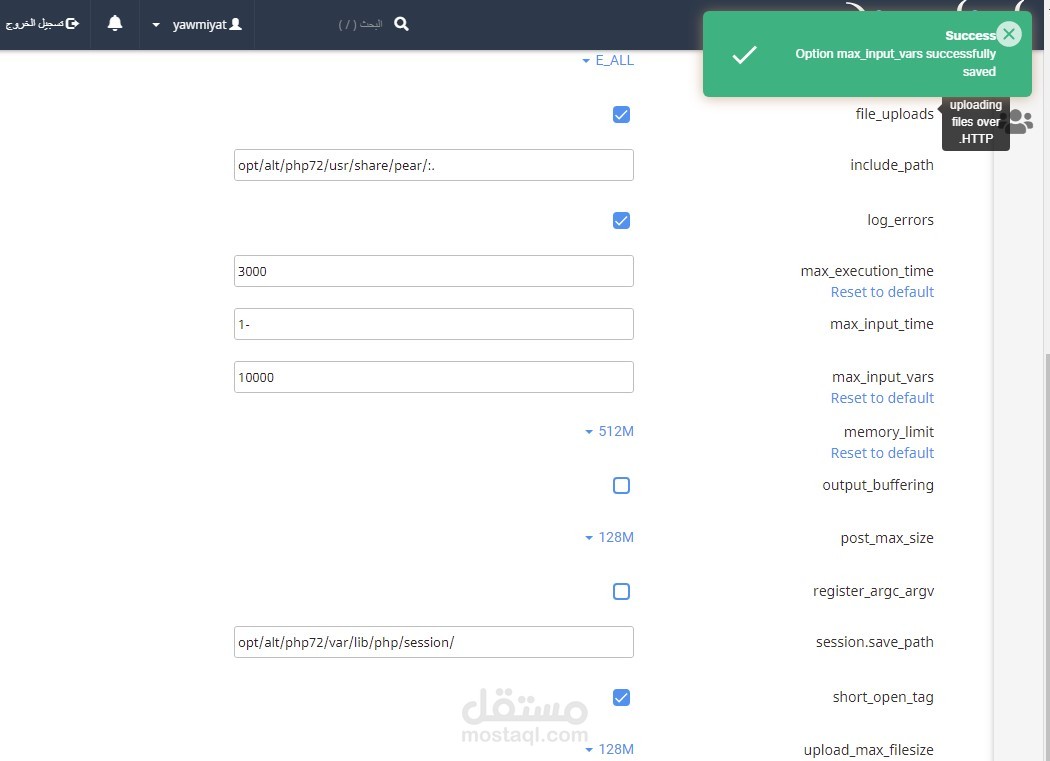Uncheck the file_uploads checkbox
1050x761 pixels.
click(621, 114)
